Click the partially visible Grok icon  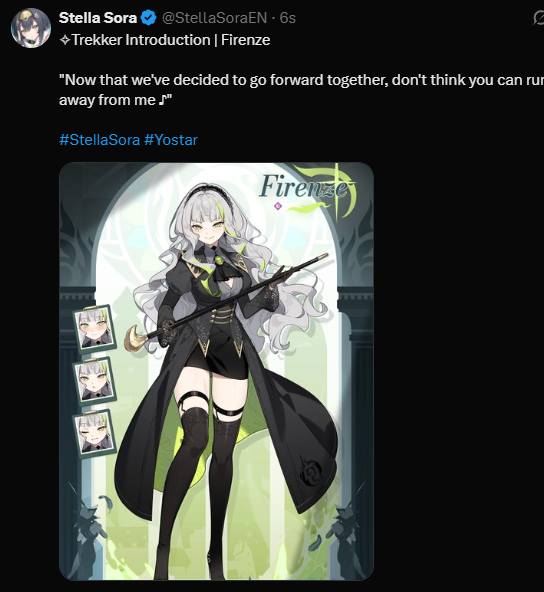tap(538, 18)
